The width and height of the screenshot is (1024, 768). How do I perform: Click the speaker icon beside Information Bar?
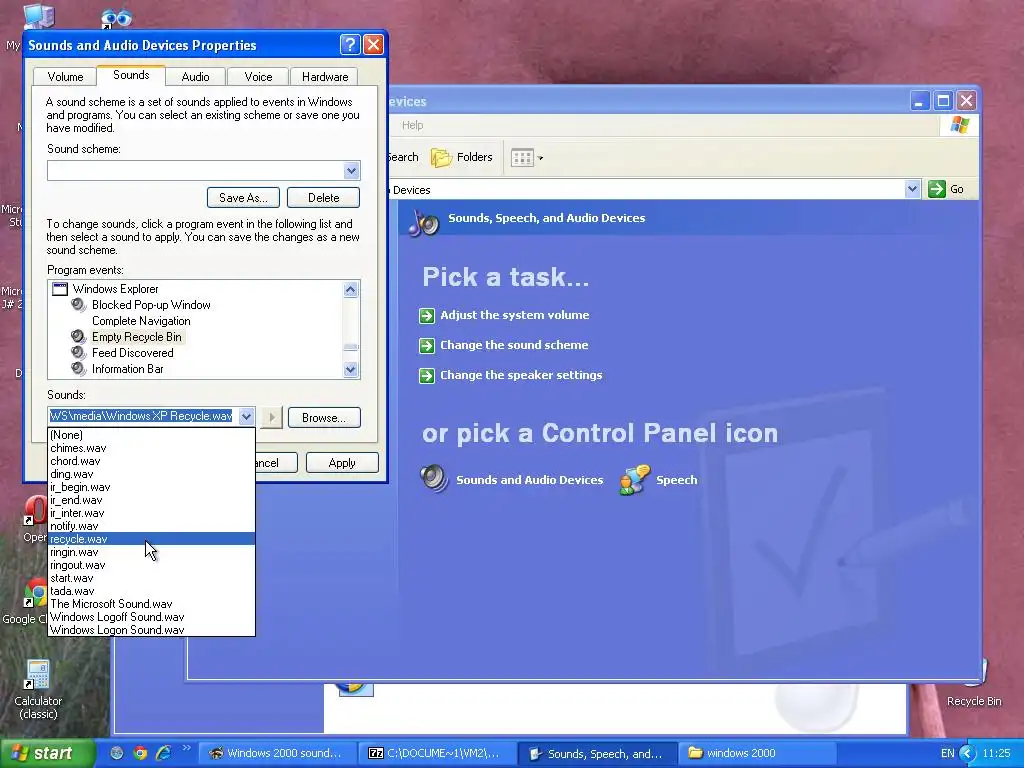(78, 369)
